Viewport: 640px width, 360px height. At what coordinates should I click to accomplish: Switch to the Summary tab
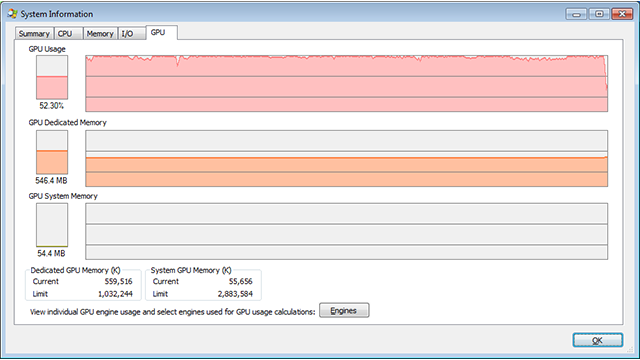(34, 34)
